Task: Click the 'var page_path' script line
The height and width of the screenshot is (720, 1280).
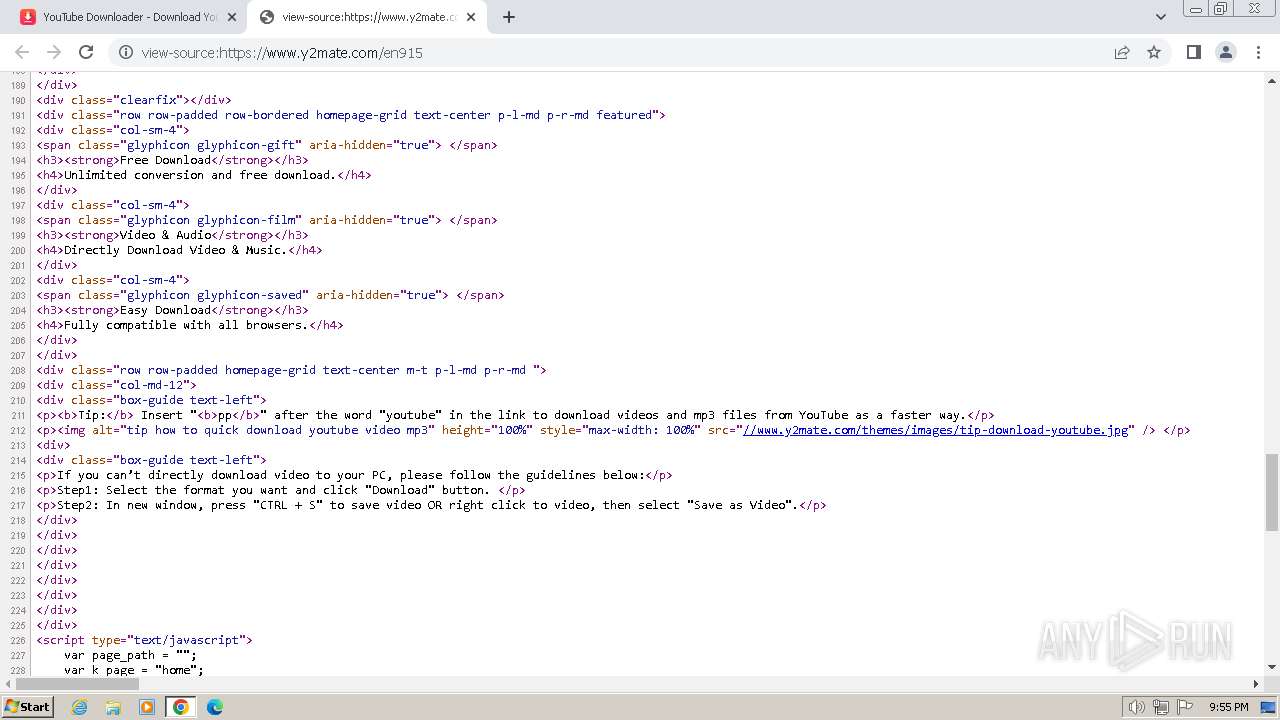Action: point(131,655)
